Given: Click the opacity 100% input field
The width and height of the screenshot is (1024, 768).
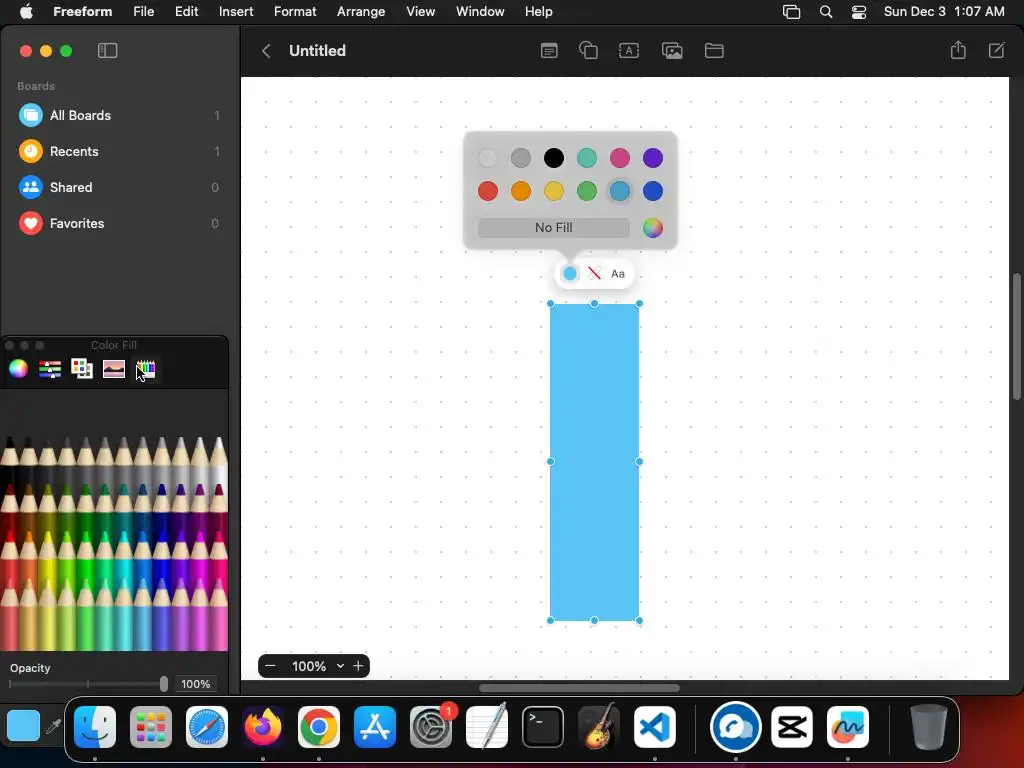Looking at the screenshot, I should [196, 684].
